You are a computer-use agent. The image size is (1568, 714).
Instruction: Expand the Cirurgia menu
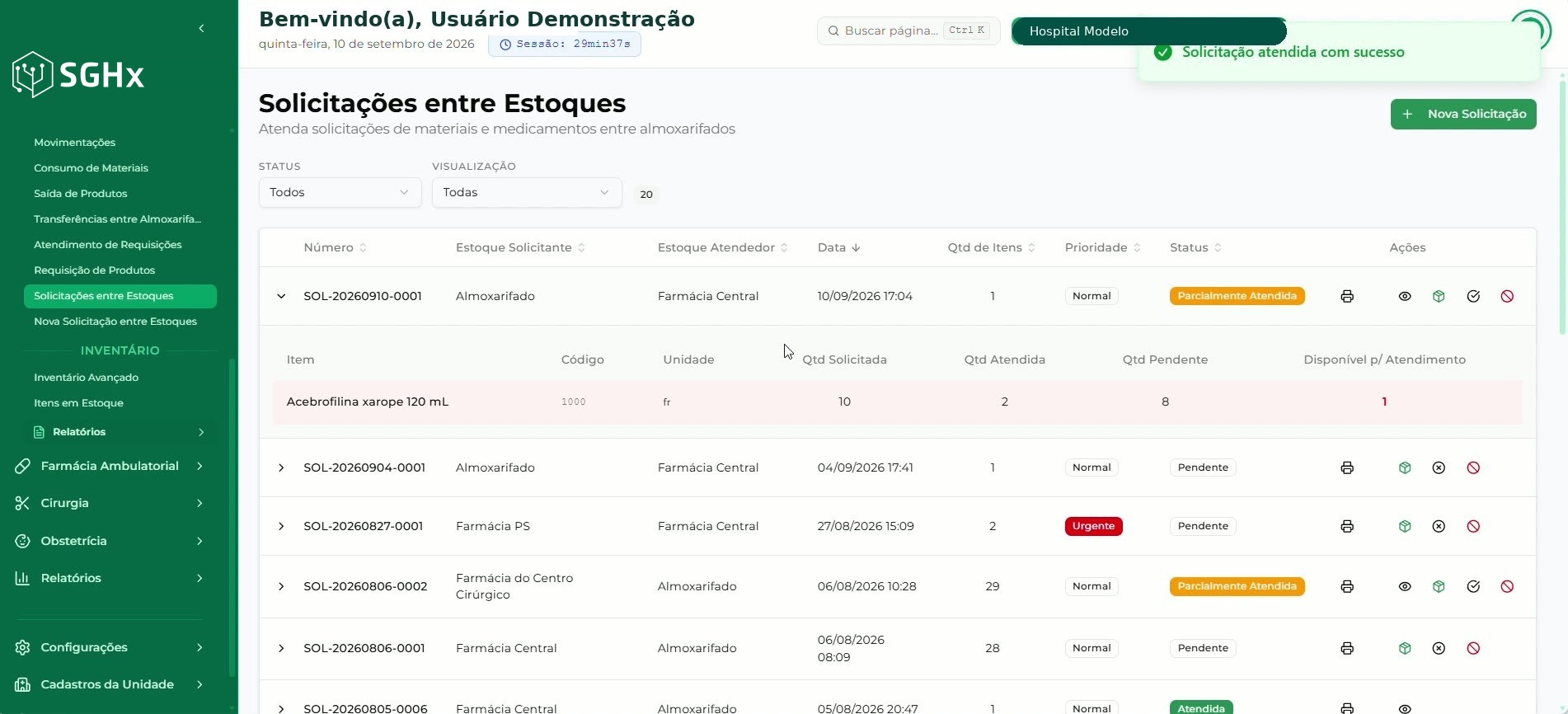pos(110,503)
